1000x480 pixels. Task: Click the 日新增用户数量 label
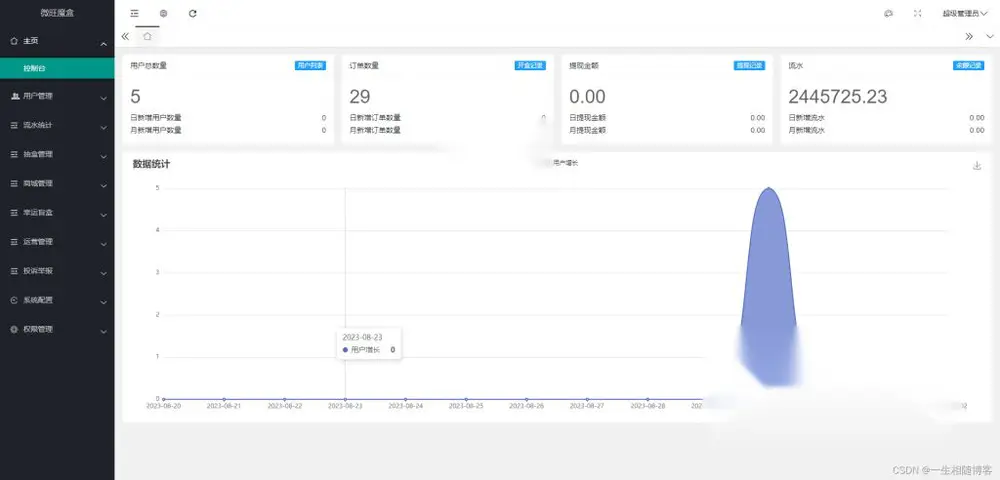click(x=156, y=117)
